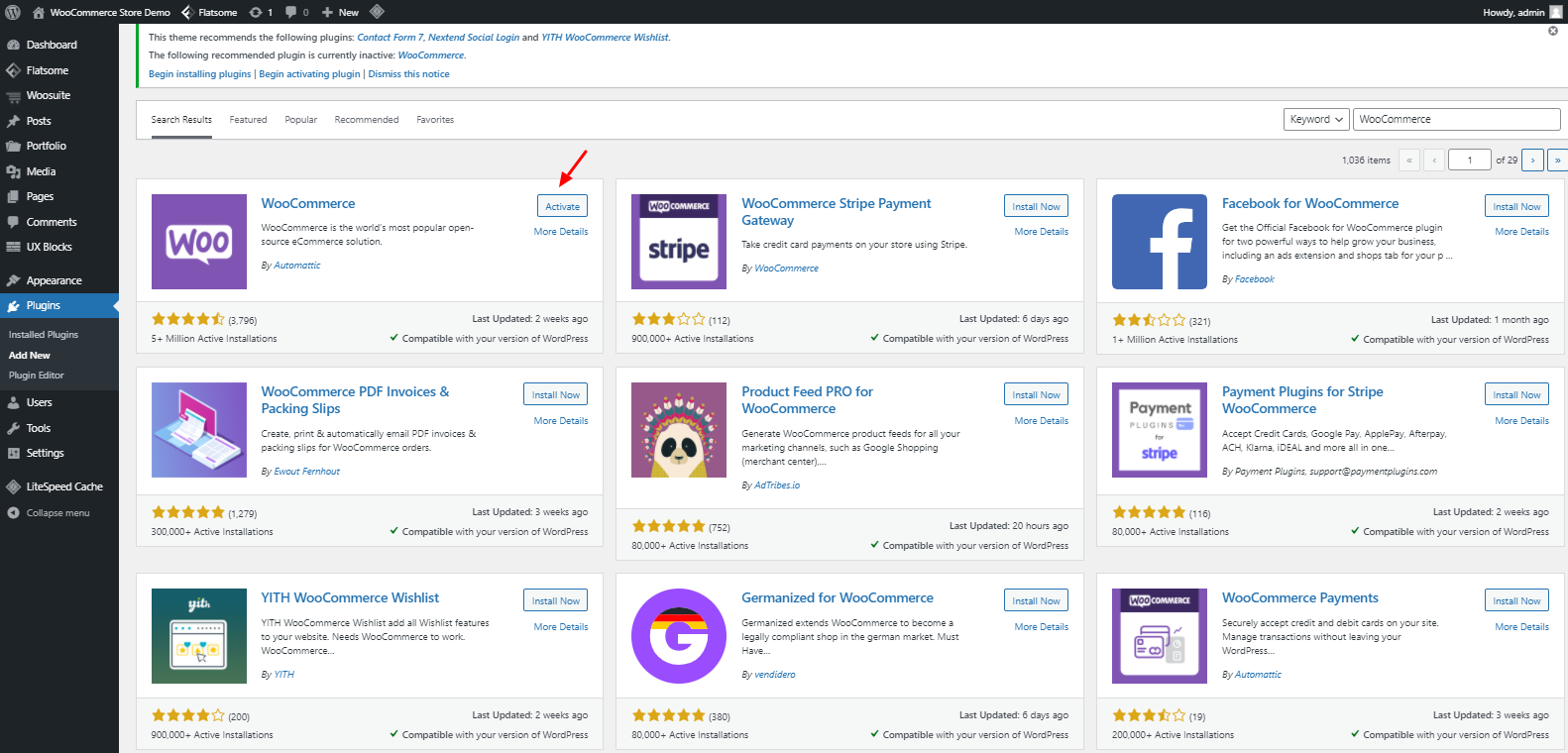
Task: Click Begin activating plugin link
Action: tap(309, 74)
